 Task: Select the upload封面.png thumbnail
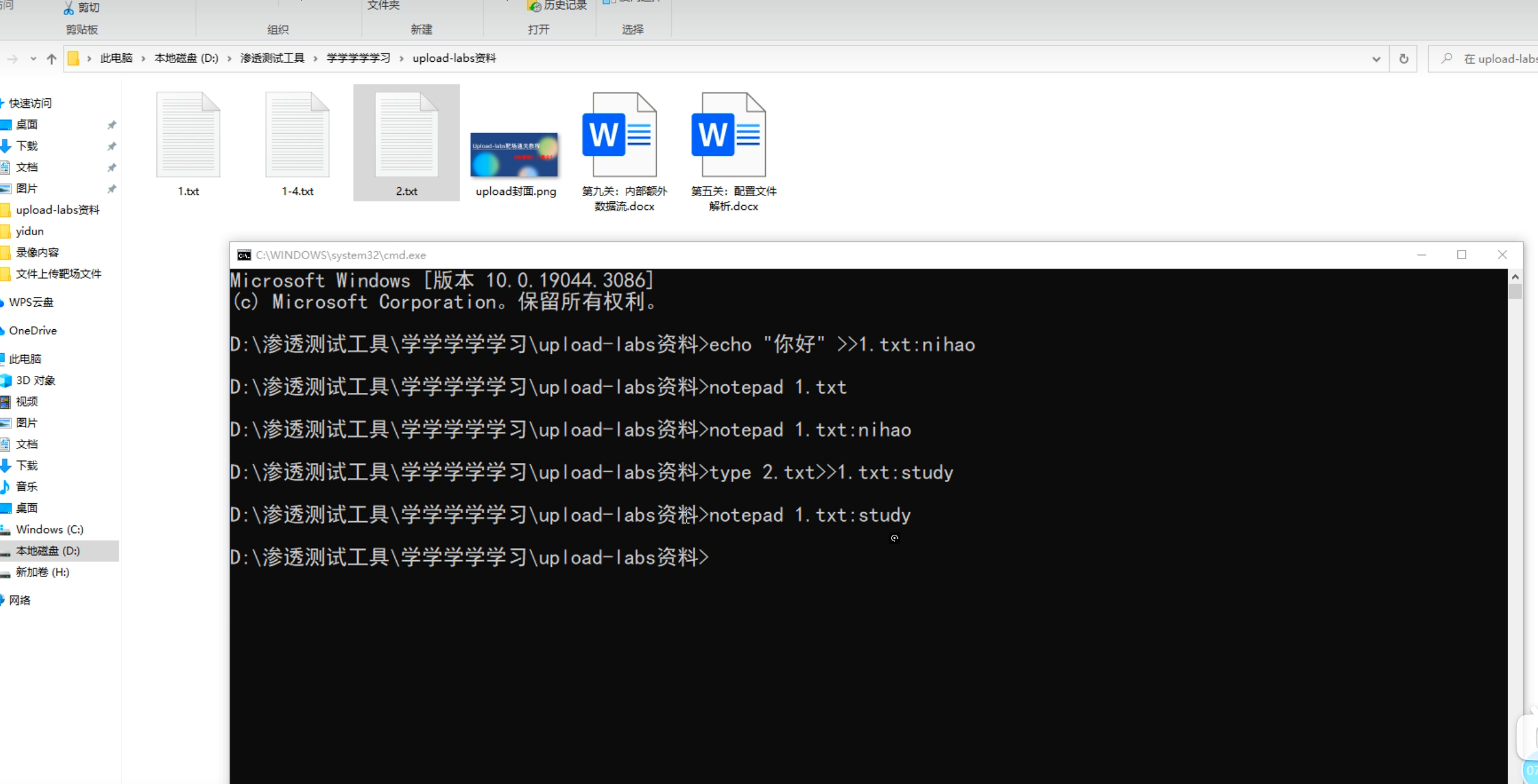pyautogui.click(x=514, y=155)
